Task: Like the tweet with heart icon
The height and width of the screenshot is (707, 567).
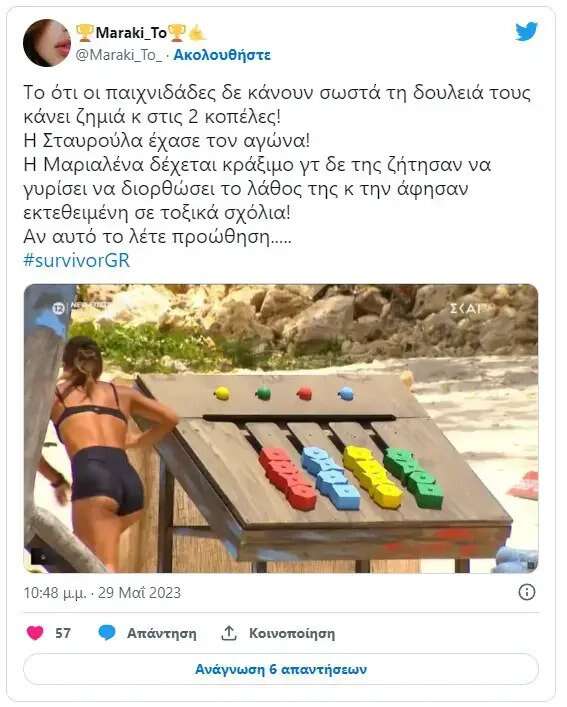Action: pos(35,633)
